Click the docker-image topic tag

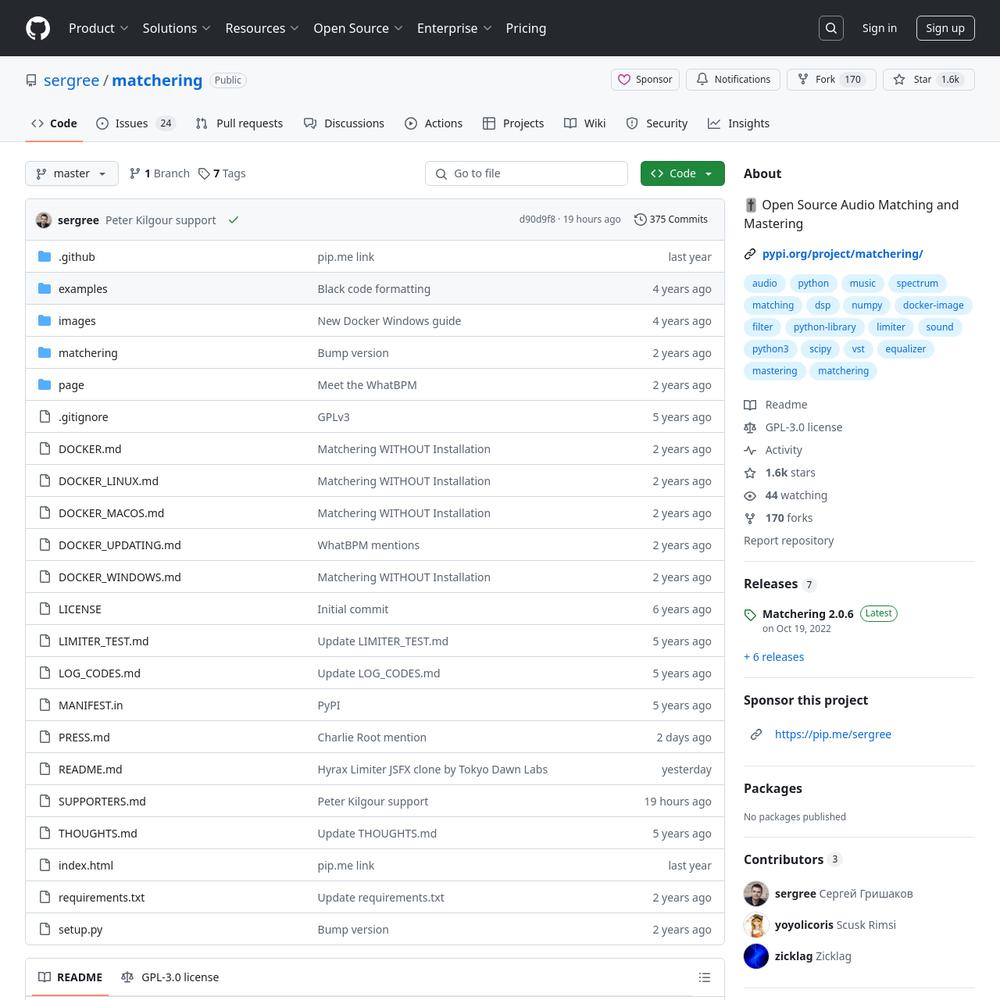[x=932, y=305]
